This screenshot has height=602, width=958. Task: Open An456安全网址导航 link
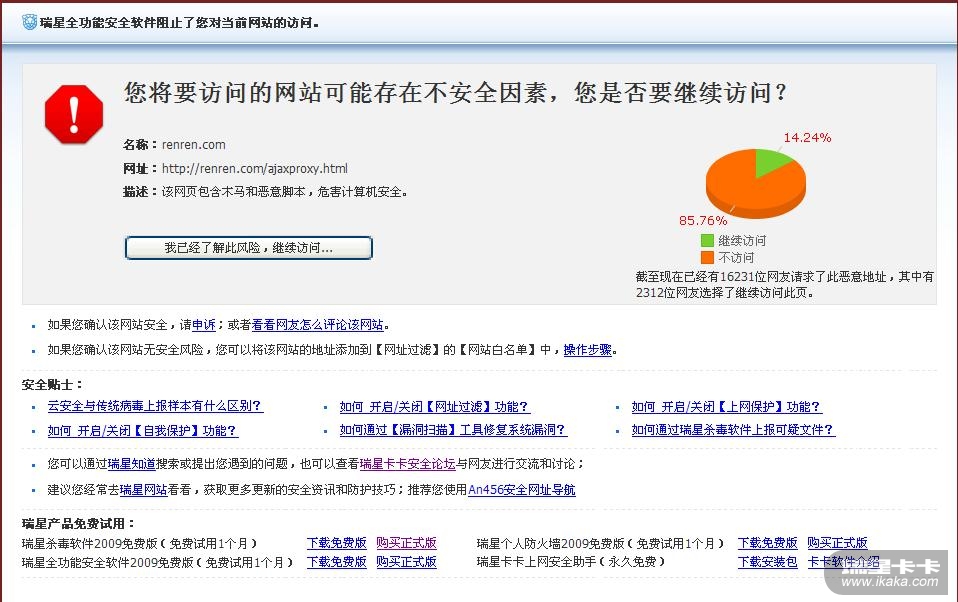point(522,490)
